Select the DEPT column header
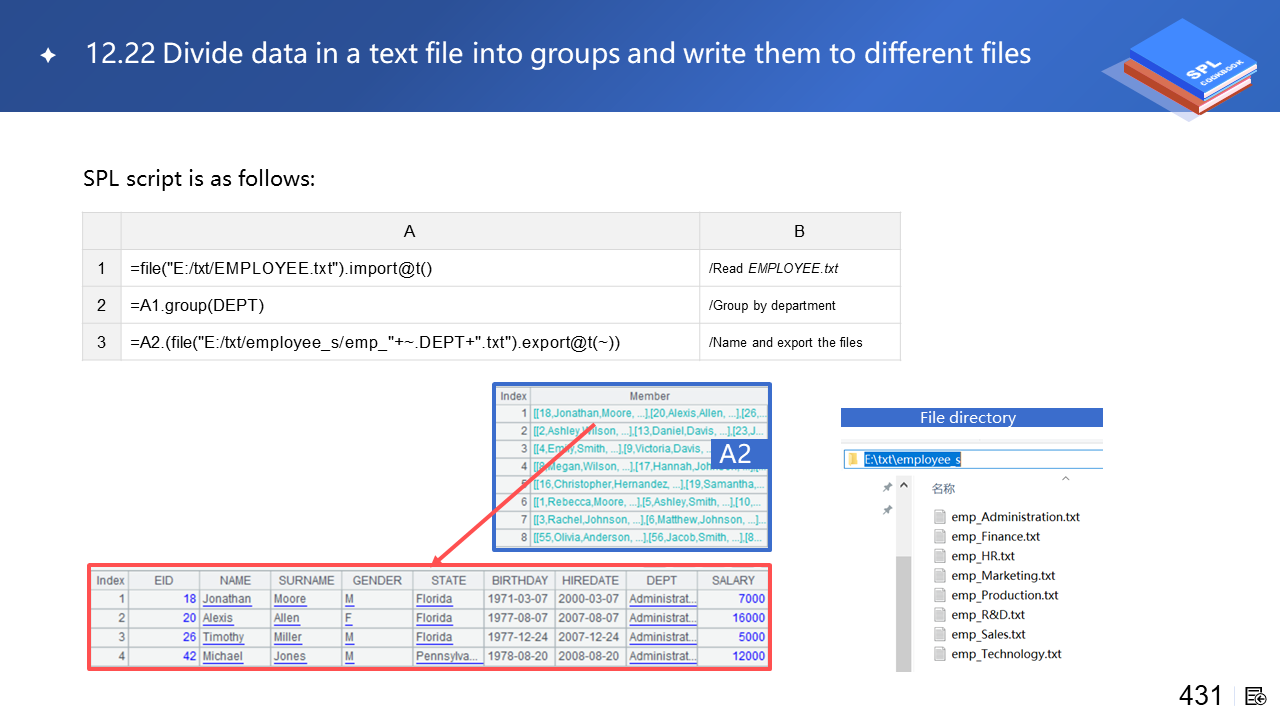 (661, 580)
